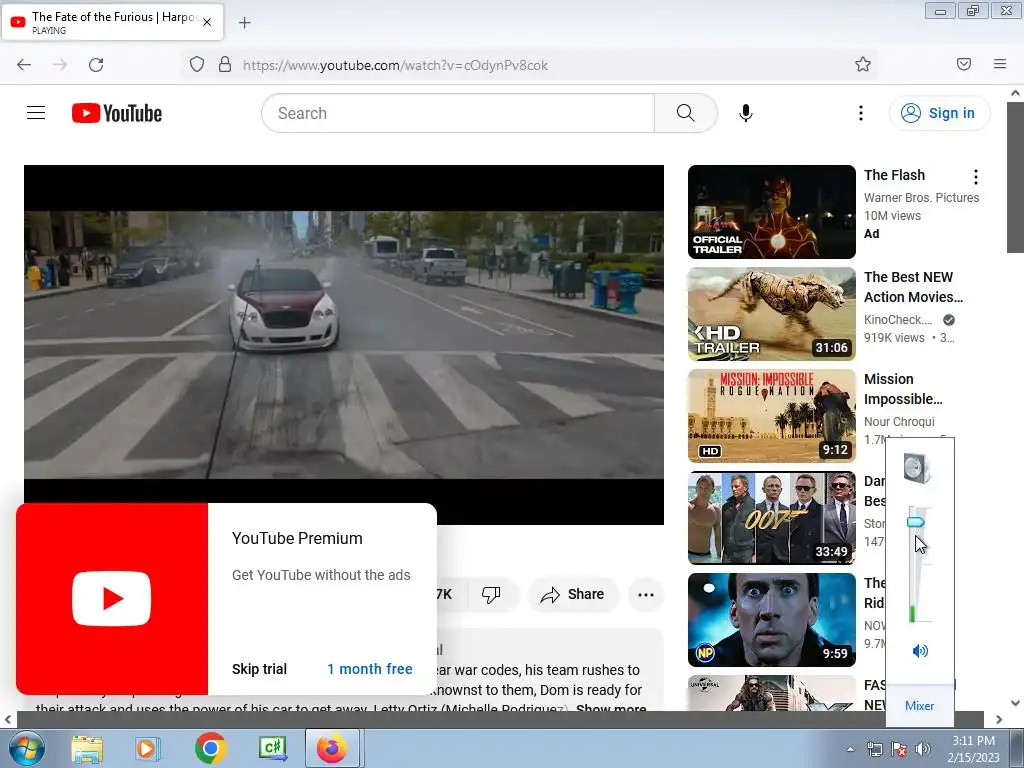Viewport: 1024px width, 768px height.
Task: Click page scrollbar down arrow
Action: coord(1016,703)
